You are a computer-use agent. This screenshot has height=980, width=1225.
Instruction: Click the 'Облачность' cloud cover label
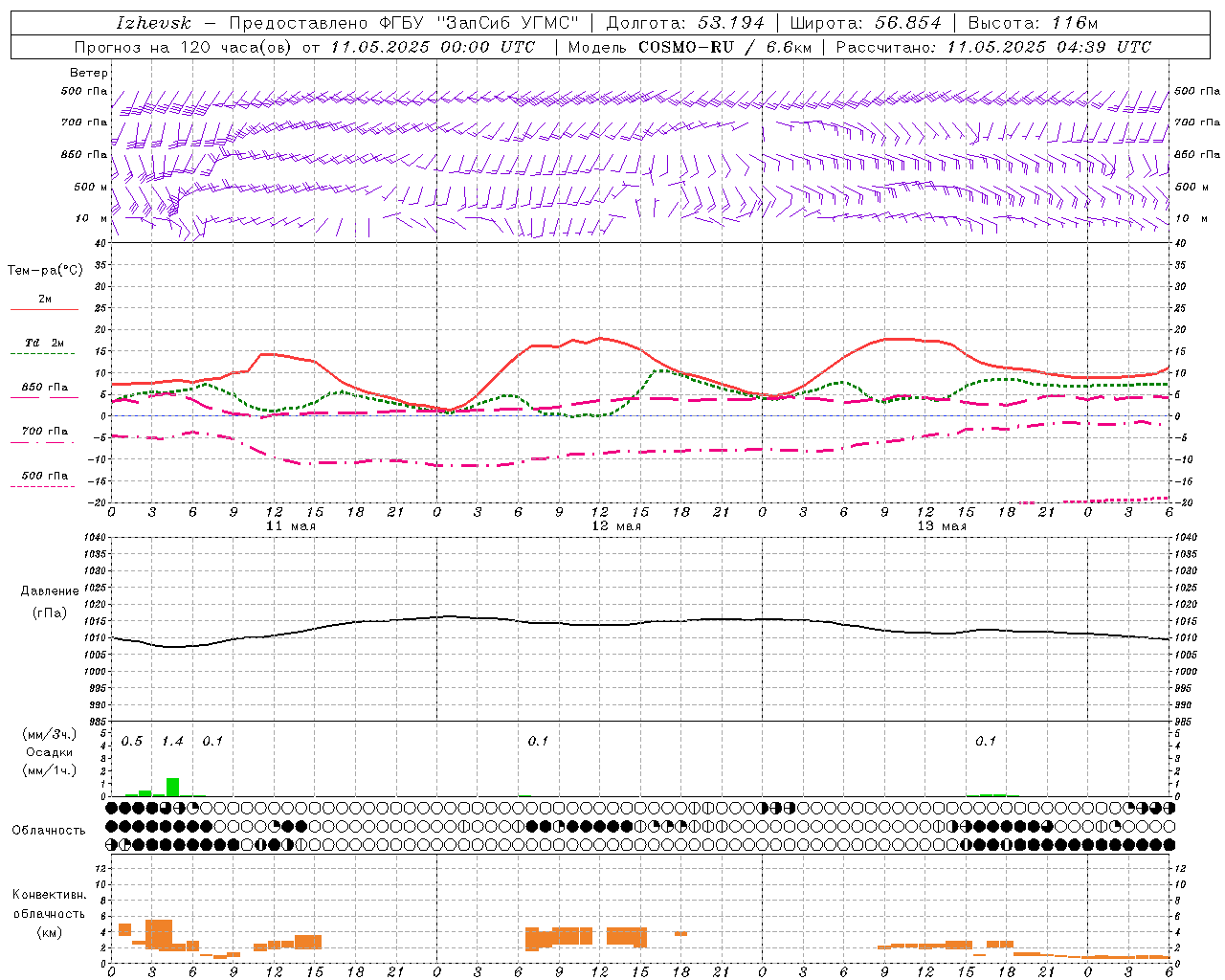(x=49, y=830)
